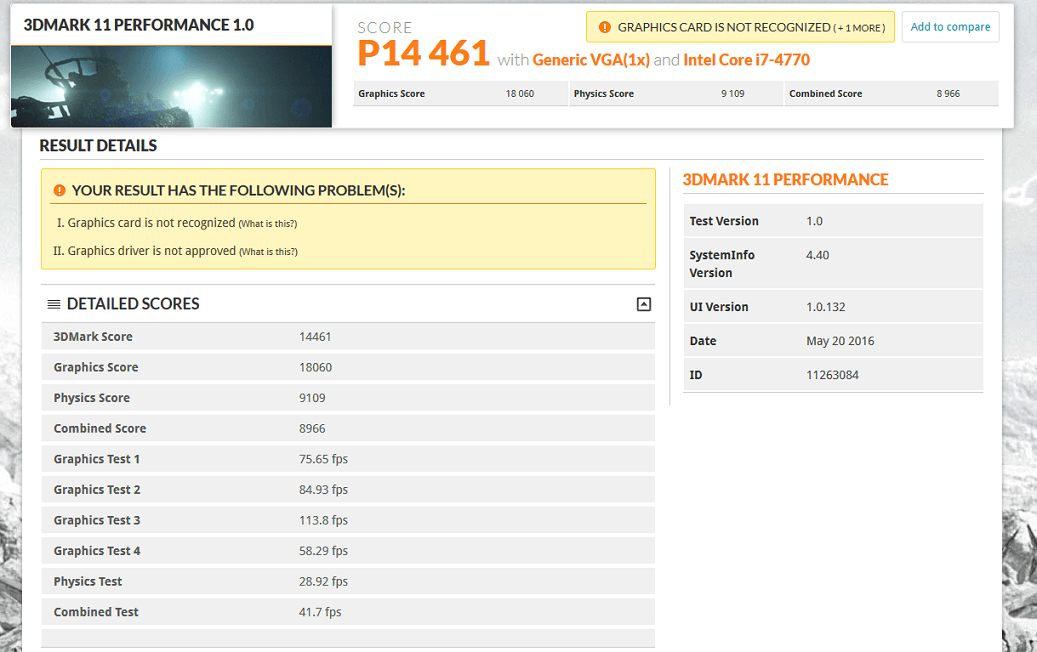Viewport: 1037px width, 652px height.
Task: Click the Add to compare button
Action: tap(950, 27)
